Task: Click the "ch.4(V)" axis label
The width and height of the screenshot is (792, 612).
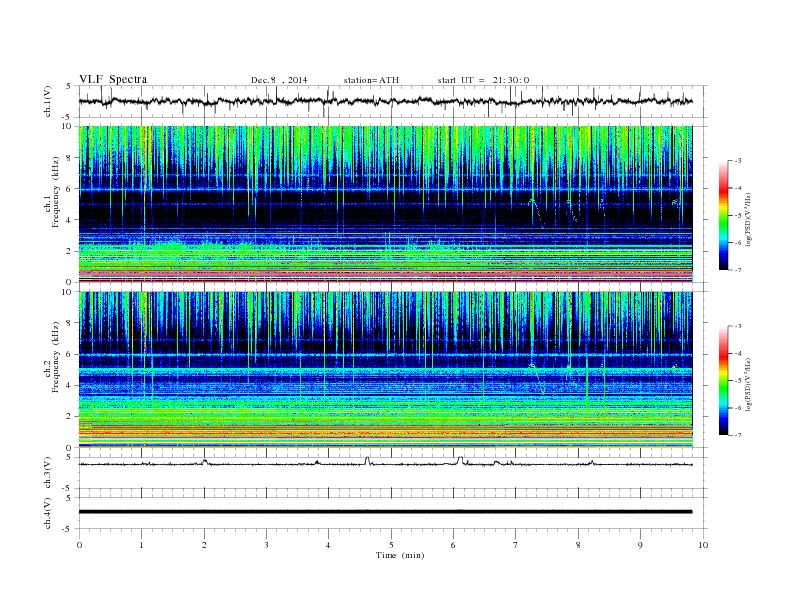Action: [x=48, y=513]
